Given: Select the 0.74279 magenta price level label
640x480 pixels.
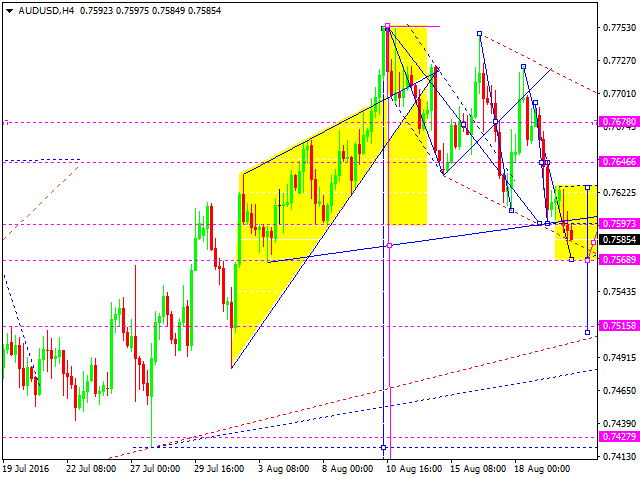Looking at the screenshot, I should [x=619, y=437].
